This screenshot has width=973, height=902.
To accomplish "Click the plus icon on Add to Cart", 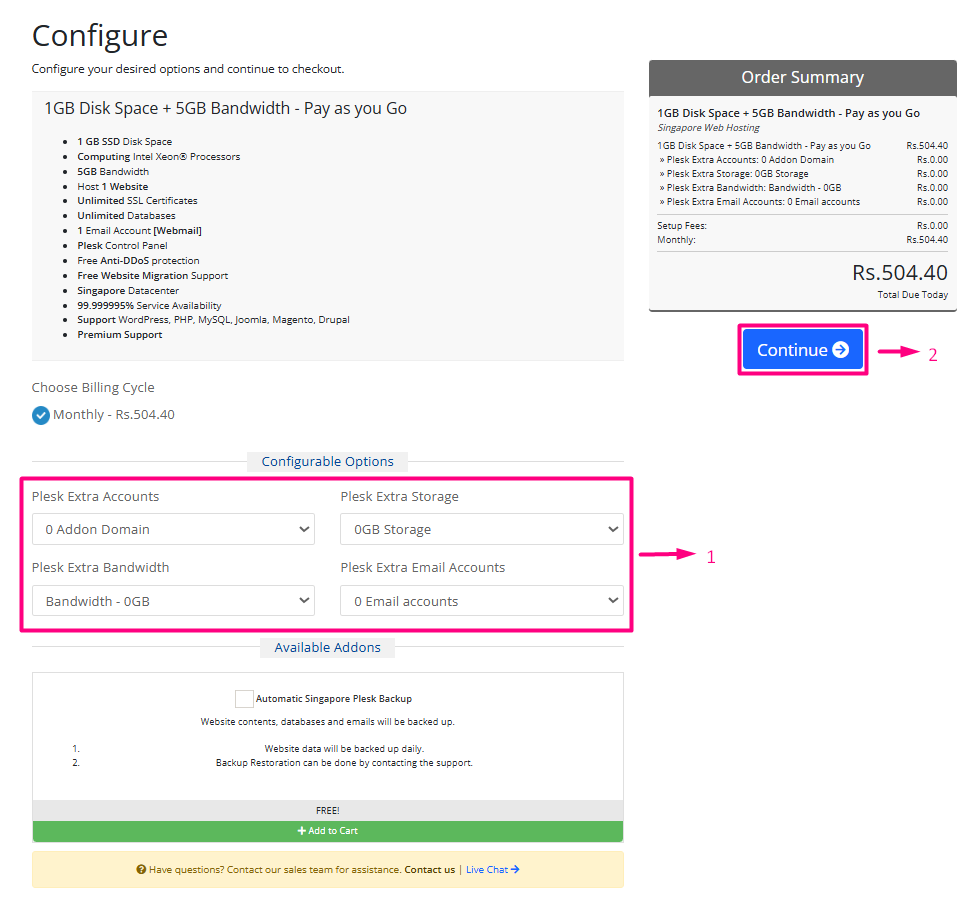I will tap(301, 831).
